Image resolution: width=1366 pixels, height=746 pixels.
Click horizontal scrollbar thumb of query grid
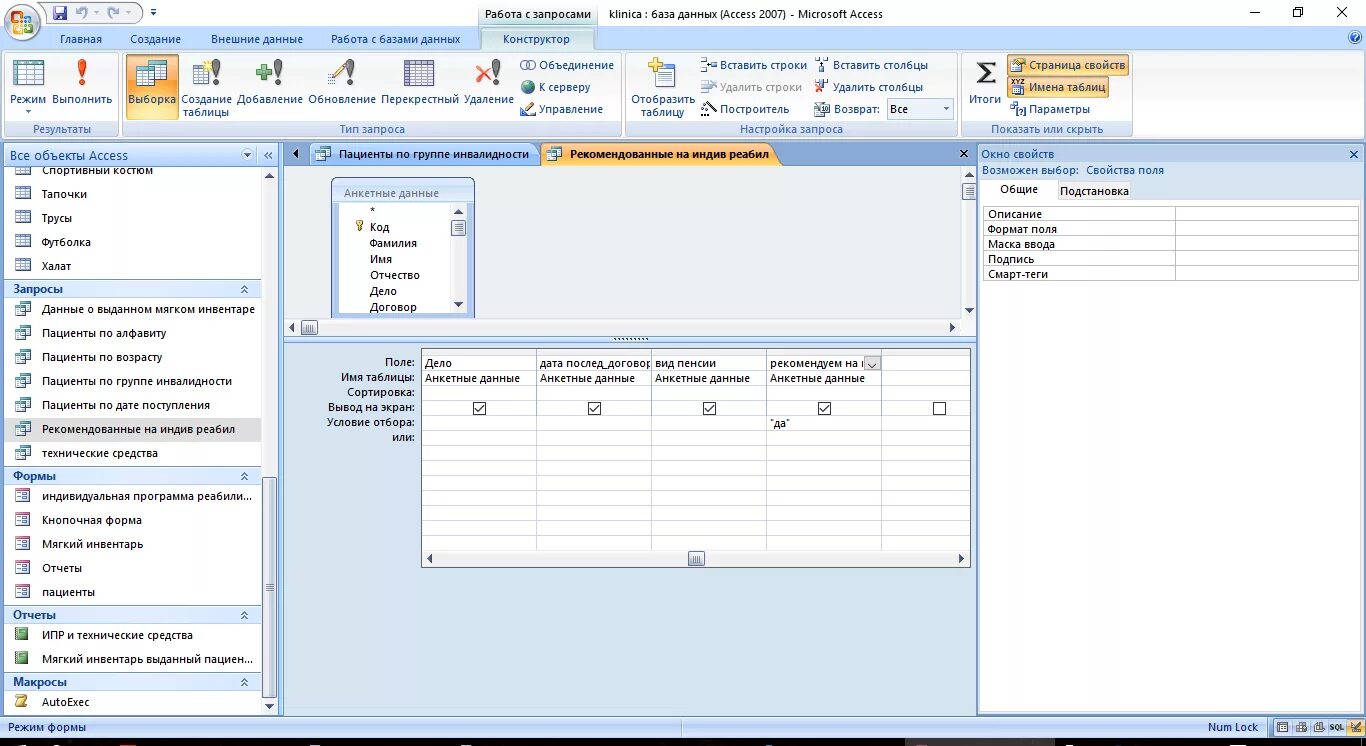click(696, 559)
